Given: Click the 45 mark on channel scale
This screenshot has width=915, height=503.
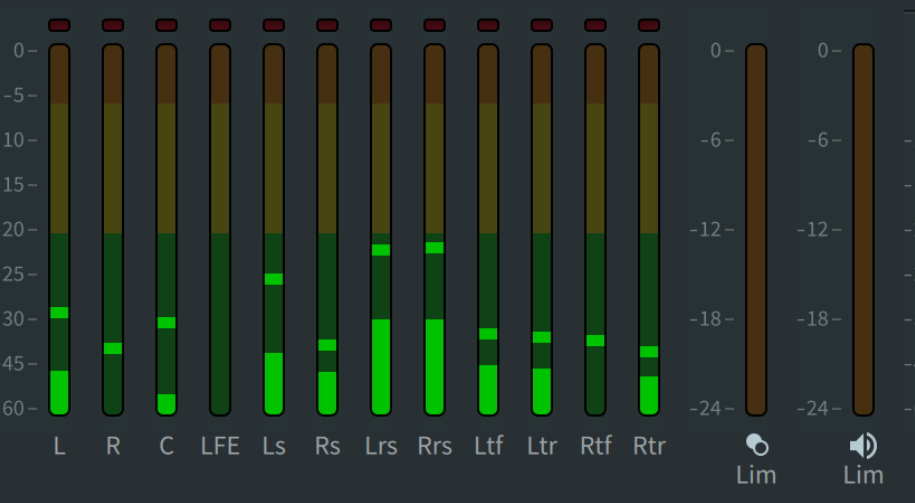Looking at the screenshot, I should pyautogui.click(x=13, y=364).
